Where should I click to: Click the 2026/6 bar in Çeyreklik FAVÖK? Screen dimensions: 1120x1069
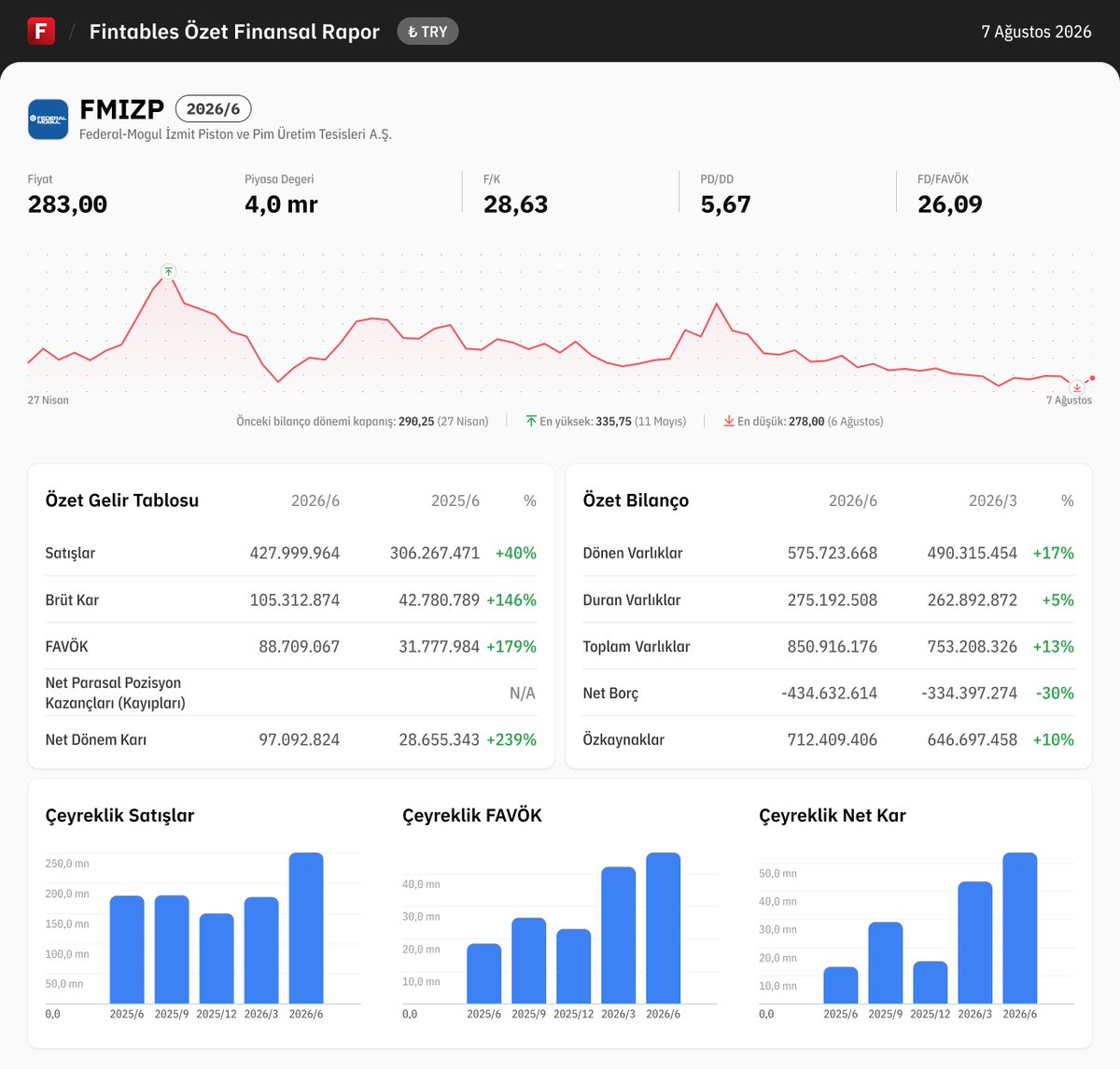[x=664, y=928]
